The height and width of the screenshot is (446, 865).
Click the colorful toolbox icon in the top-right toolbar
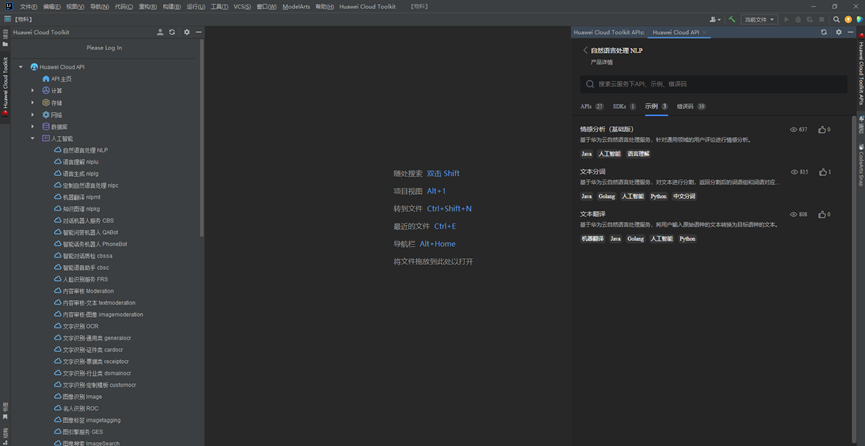pos(859,19)
